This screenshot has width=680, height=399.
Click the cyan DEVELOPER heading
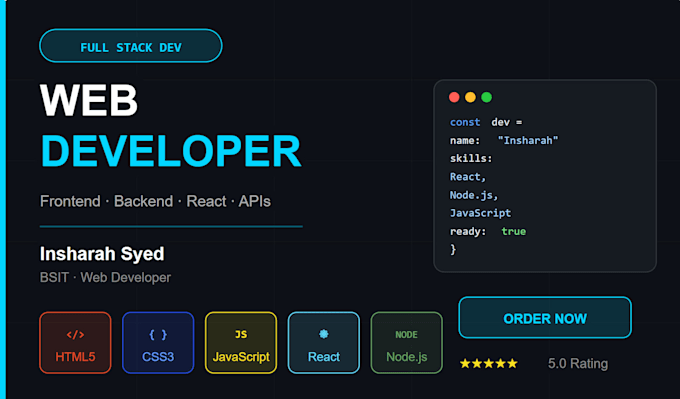[x=171, y=151]
